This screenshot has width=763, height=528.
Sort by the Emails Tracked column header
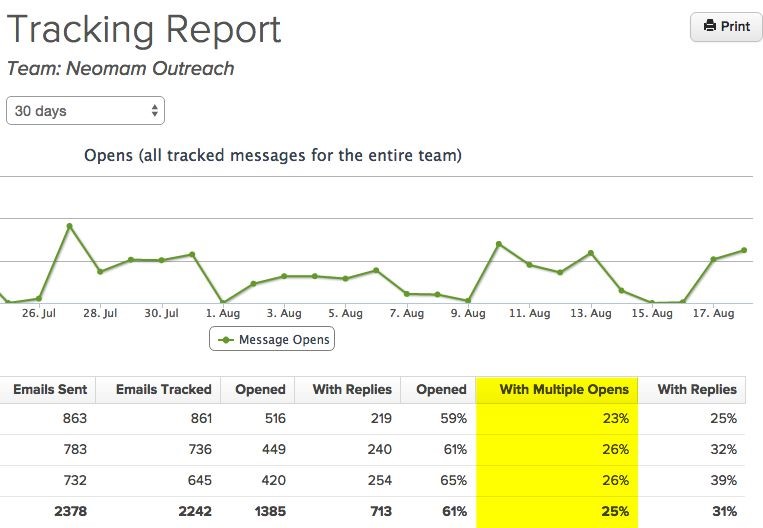[163, 389]
